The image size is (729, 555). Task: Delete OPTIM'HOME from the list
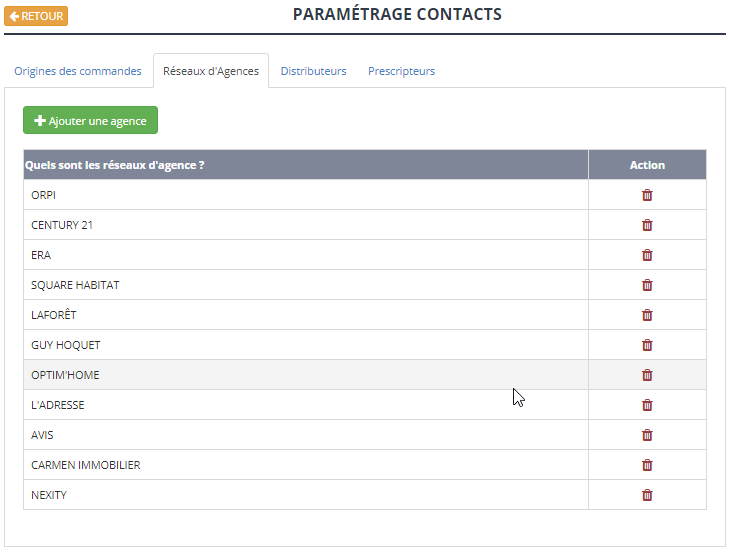pyautogui.click(x=647, y=375)
